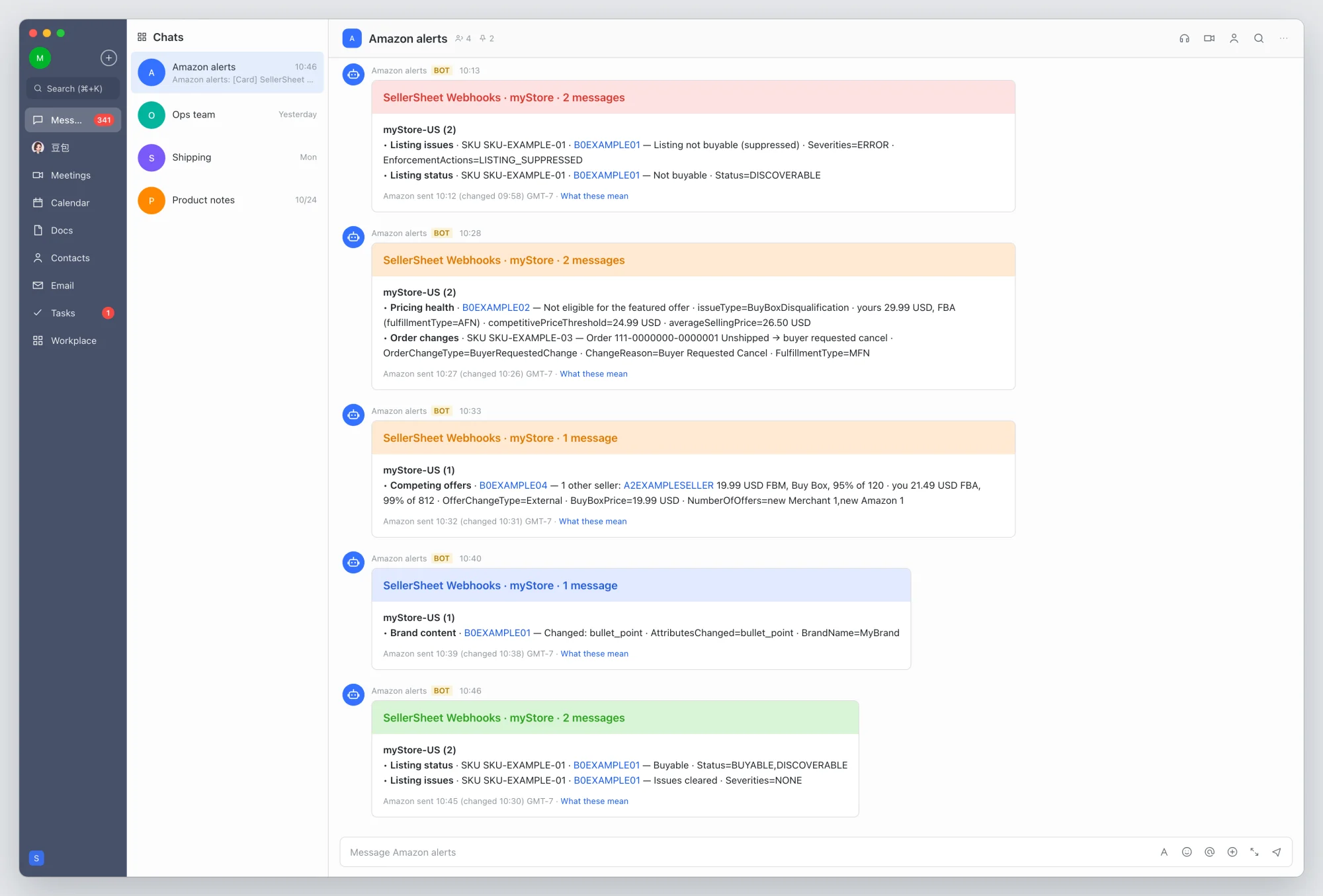The height and width of the screenshot is (896, 1323).
Task: Select the Amazon alerts chat in list
Action: pyautogui.click(x=227, y=73)
